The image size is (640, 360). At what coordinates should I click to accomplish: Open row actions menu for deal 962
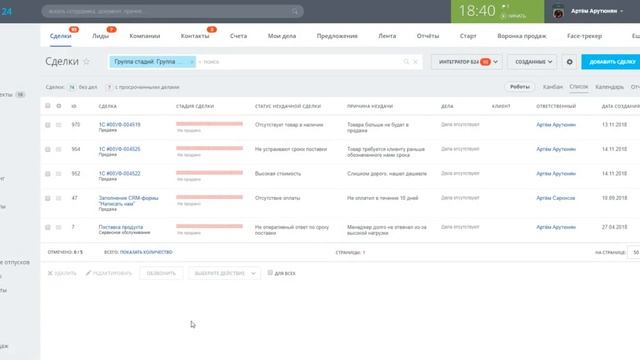click(x=59, y=174)
